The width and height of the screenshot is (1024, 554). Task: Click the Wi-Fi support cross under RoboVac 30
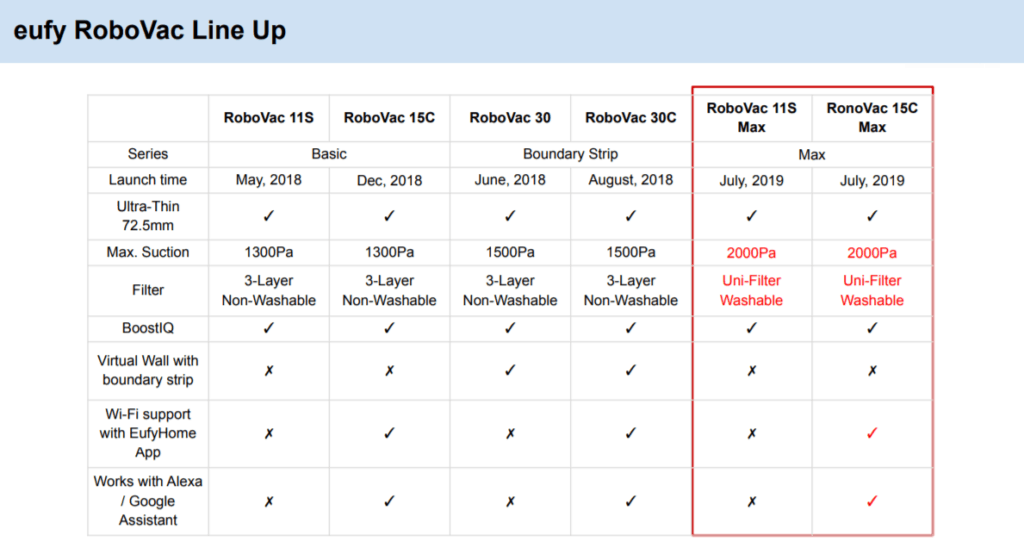(x=510, y=433)
